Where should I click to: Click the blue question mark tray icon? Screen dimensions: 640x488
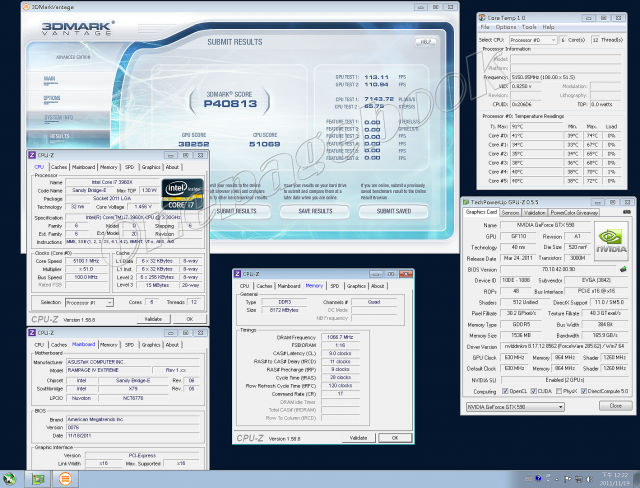(538, 478)
